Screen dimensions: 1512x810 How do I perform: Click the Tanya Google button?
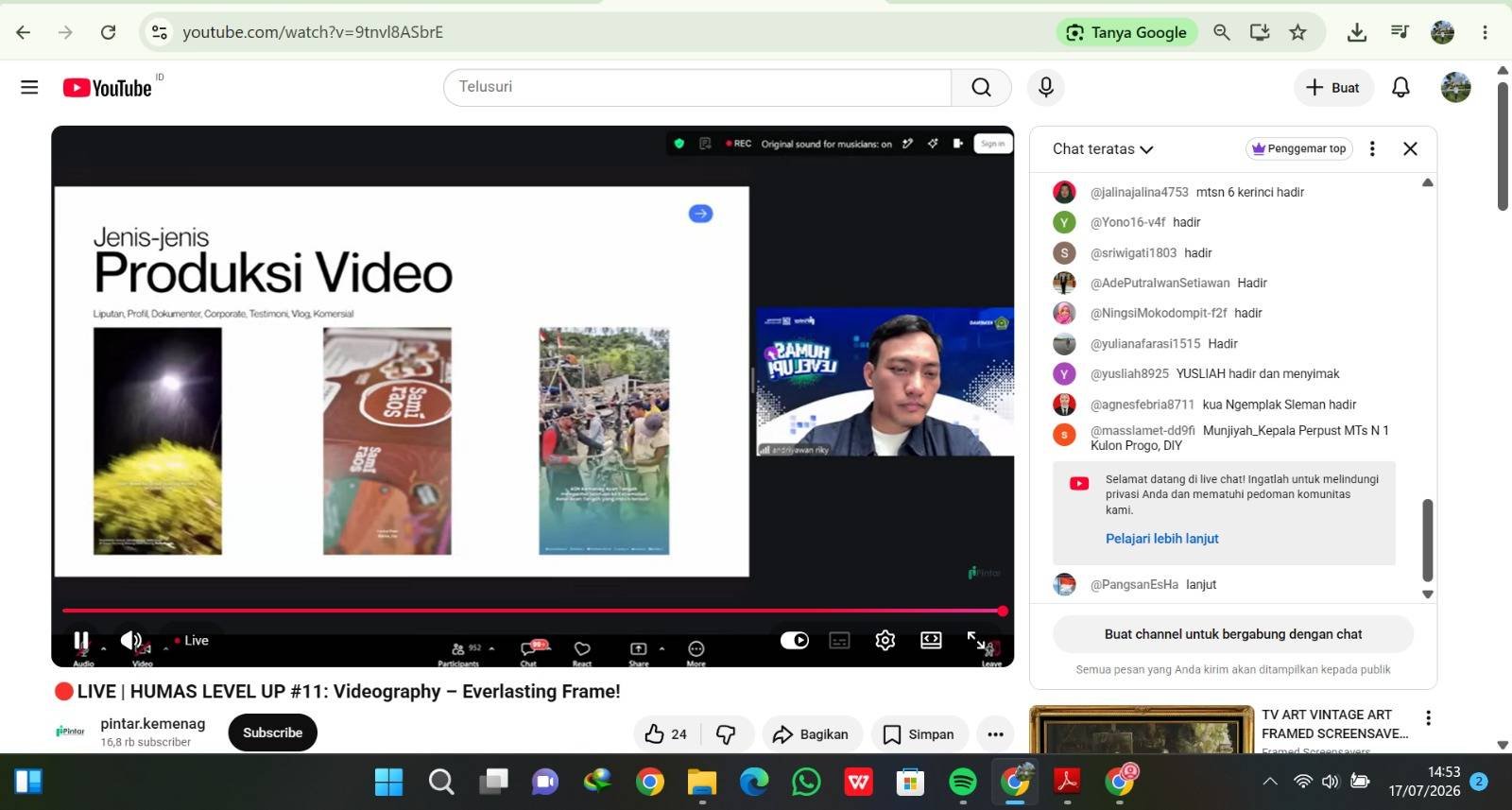1126,32
